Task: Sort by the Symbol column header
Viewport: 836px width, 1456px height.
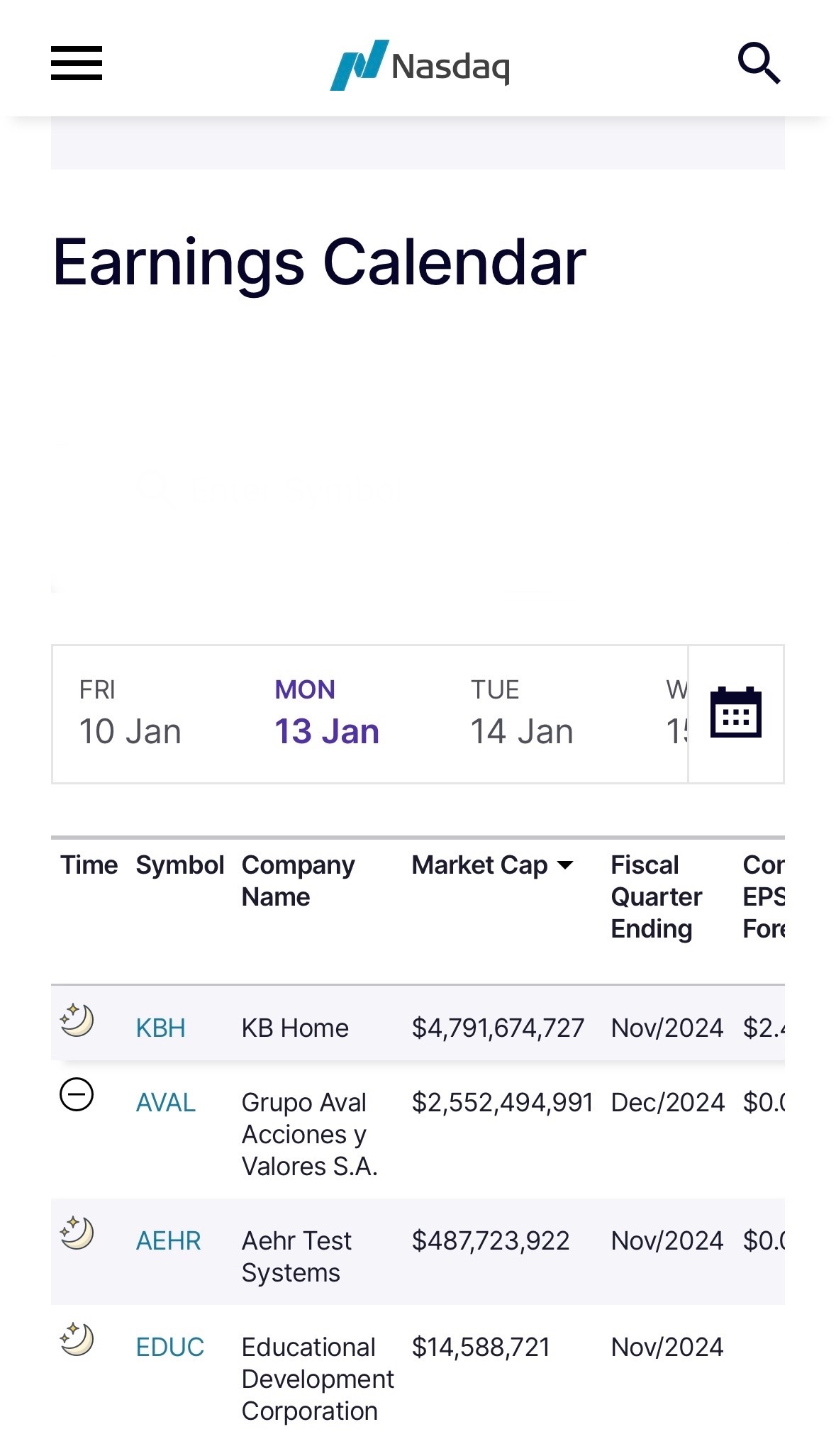Action: pyautogui.click(x=179, y=865)
